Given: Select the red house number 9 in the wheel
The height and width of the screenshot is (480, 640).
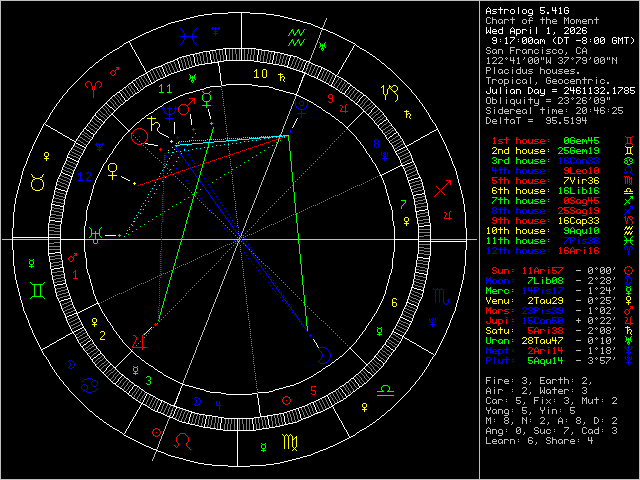Looking at the screenshot, I should [x=331, y=98].
